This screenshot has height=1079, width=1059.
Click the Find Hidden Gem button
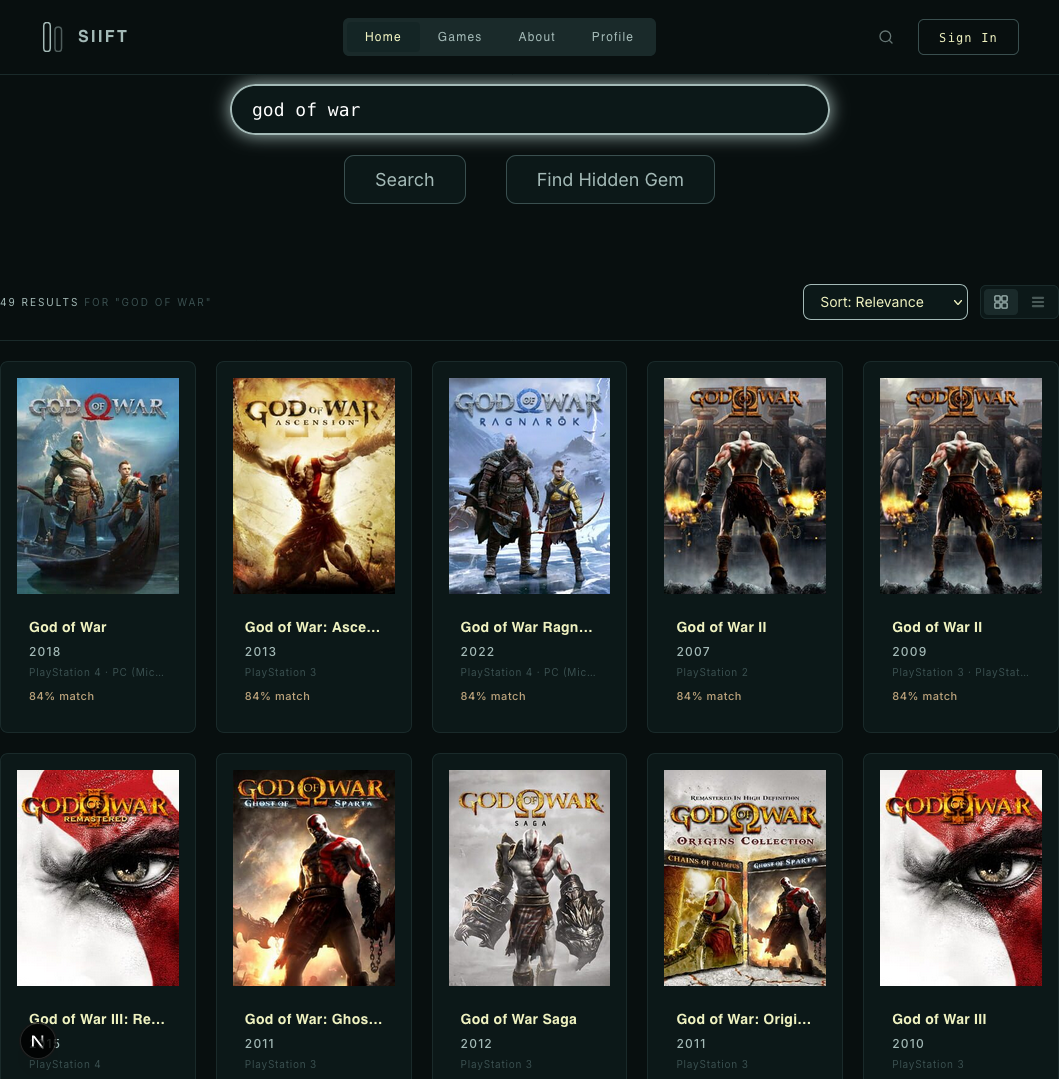pos(610,180)
